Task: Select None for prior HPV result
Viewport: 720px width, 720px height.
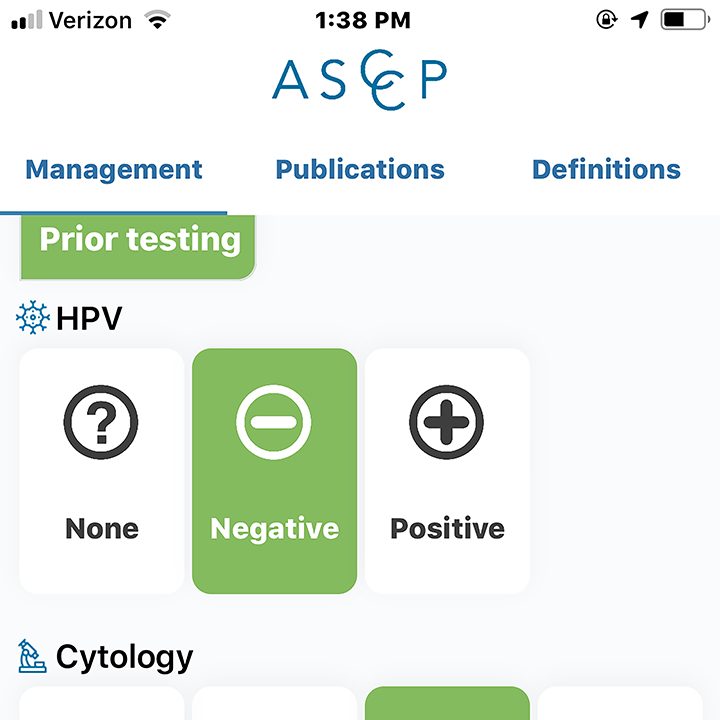Action: 101,471
